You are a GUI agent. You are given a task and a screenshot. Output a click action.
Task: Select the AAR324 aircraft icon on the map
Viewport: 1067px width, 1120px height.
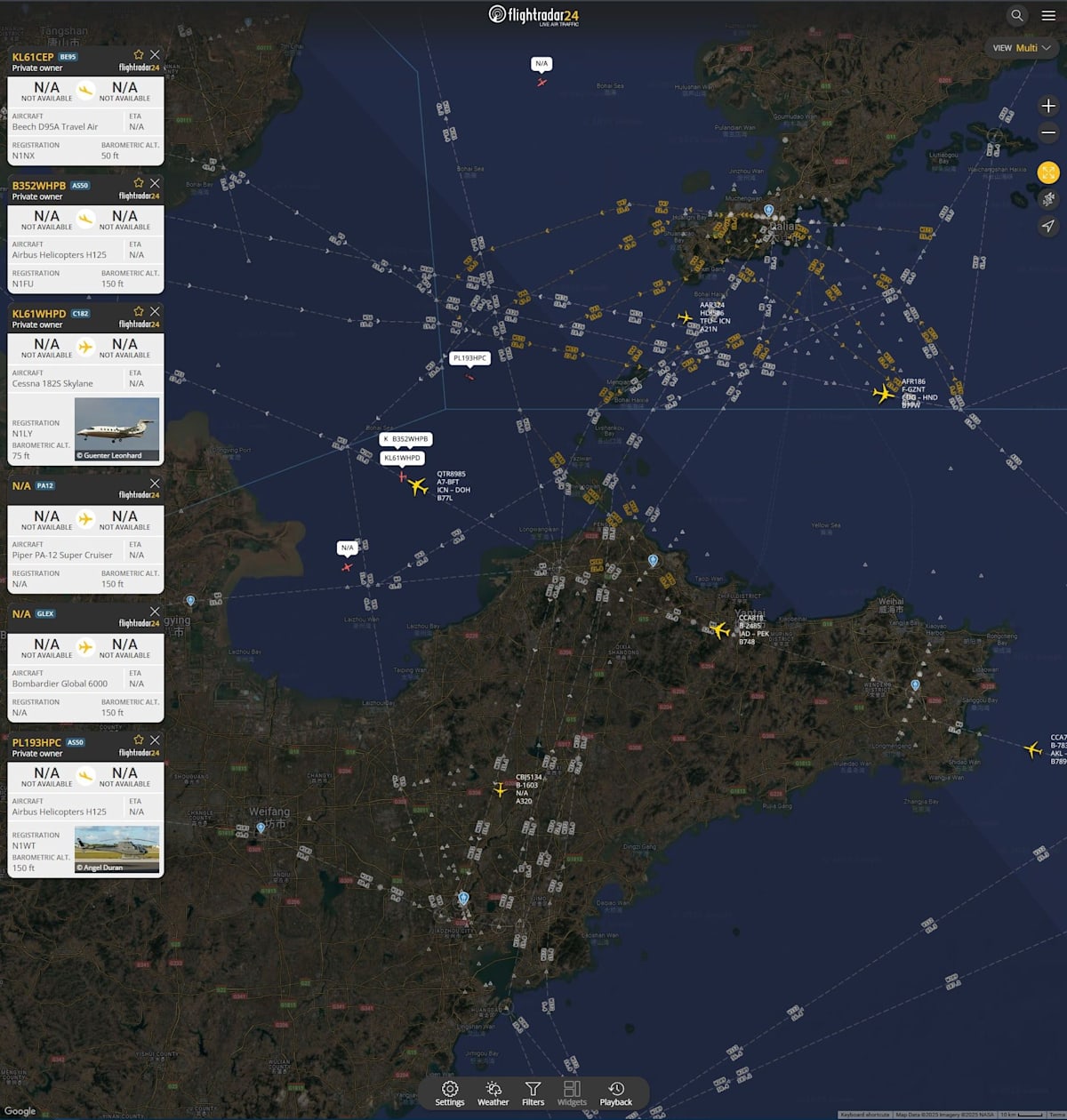685,317
